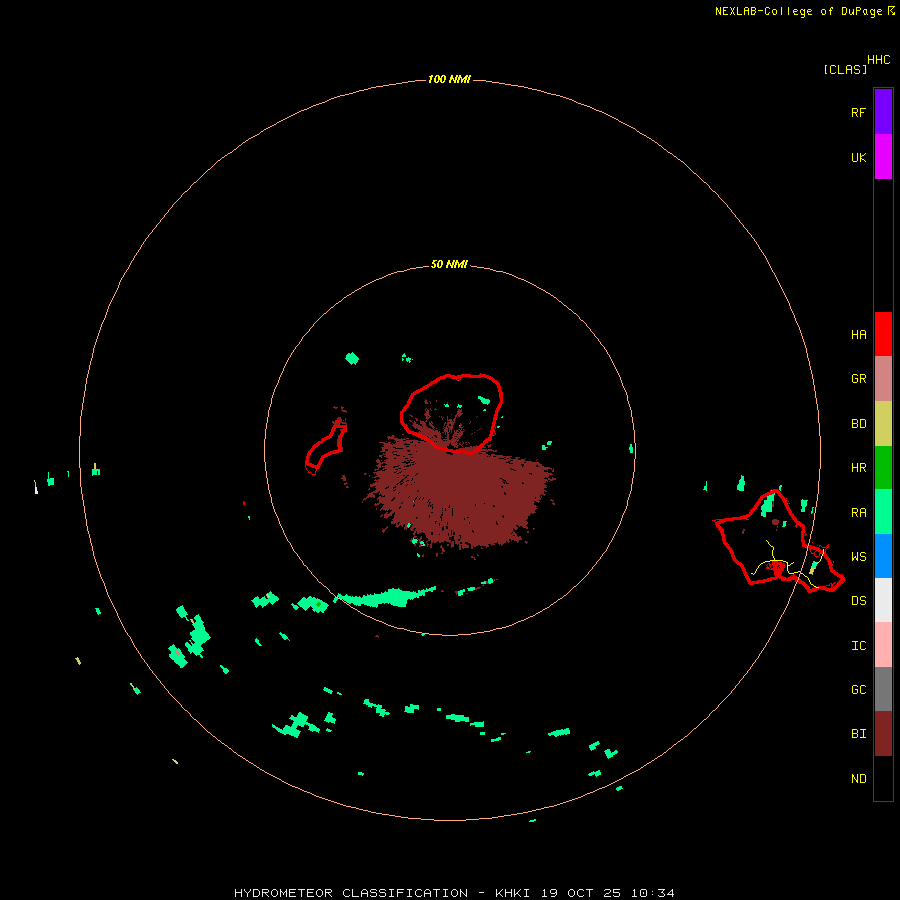The width and height of the screenshot is (900, 900).
Task: Click the 'HR' legend label
Action: [859, 468]
